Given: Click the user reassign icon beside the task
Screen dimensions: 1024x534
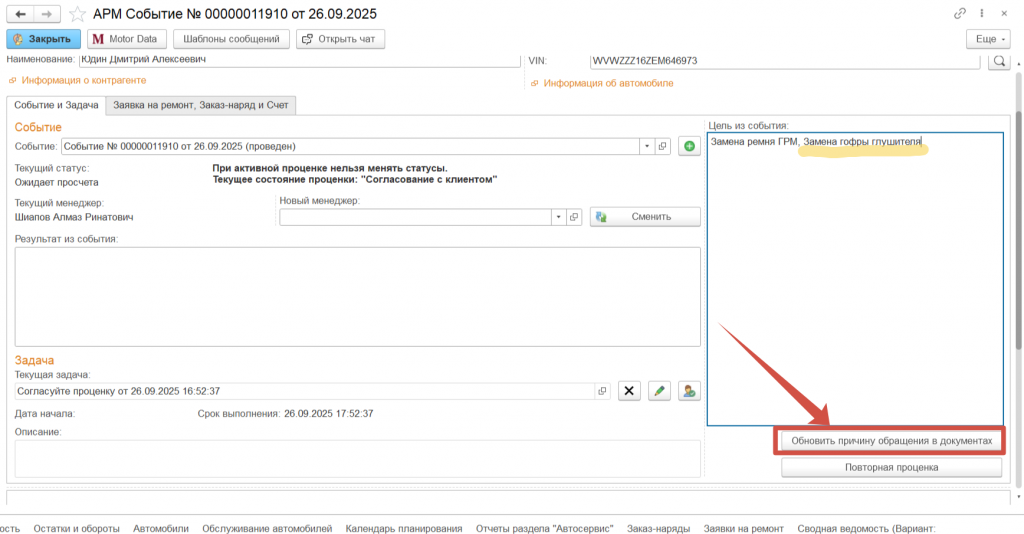Looking at the screenshot, I should (x=688, y=391).
